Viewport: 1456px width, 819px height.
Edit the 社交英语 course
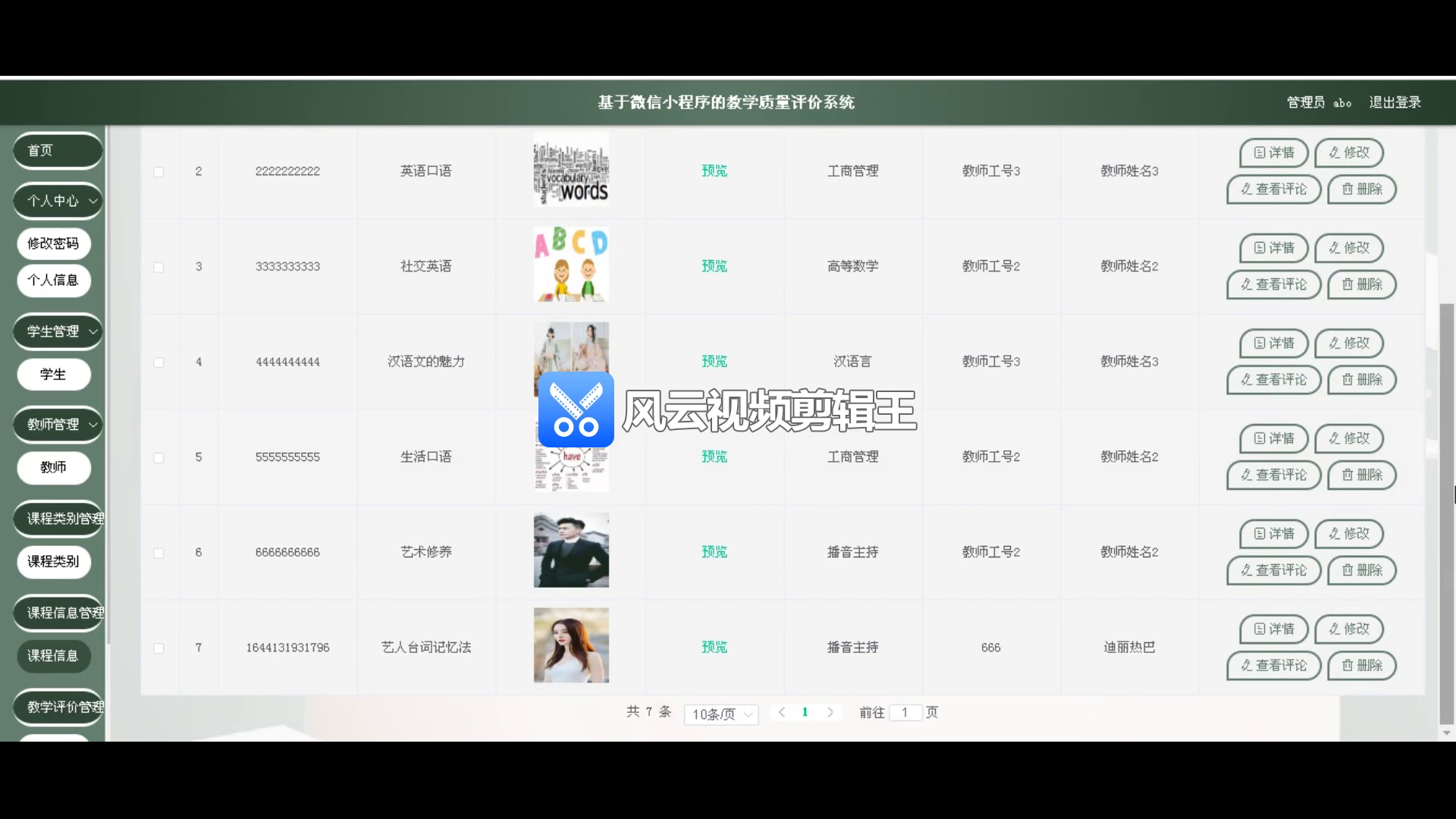[1349, 248]
